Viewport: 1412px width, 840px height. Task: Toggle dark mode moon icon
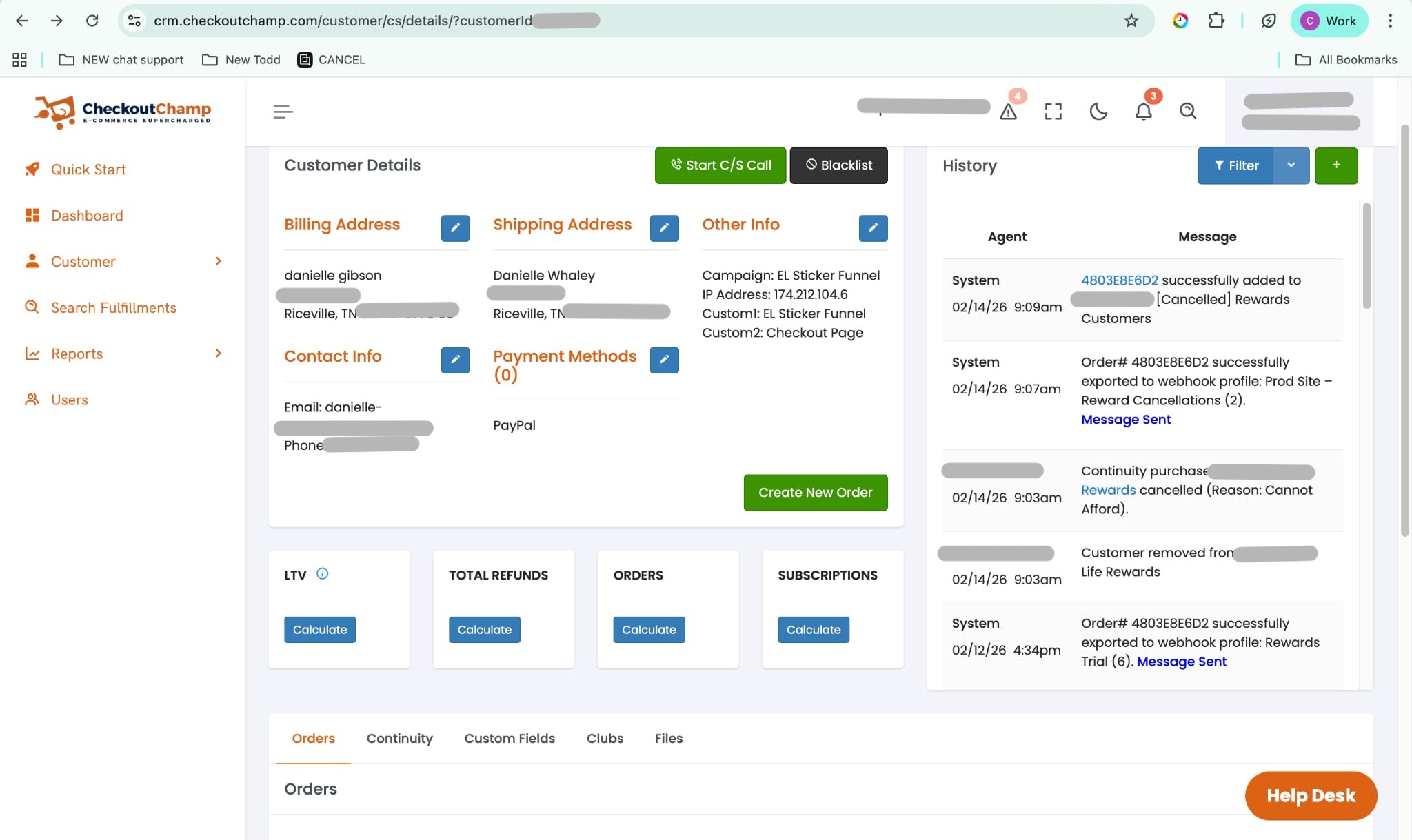(1098, 111)
